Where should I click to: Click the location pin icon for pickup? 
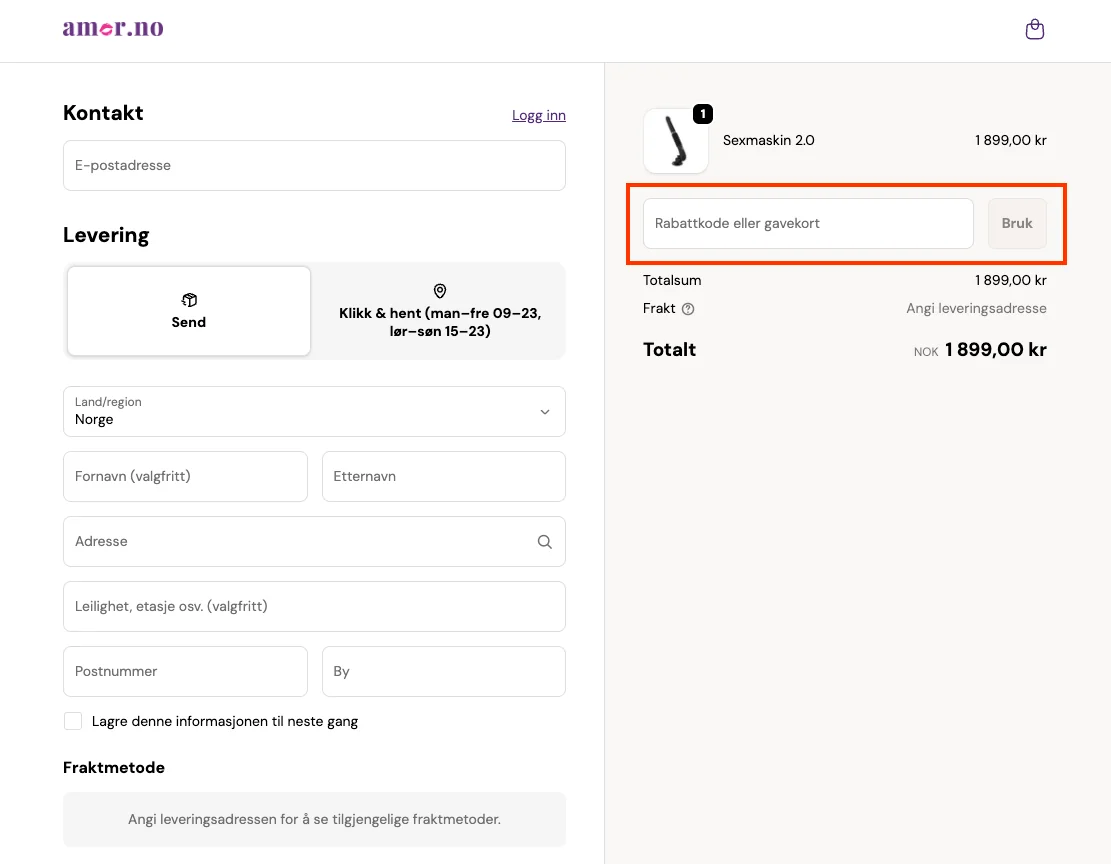pyautogui.click(x=439, y=291)
